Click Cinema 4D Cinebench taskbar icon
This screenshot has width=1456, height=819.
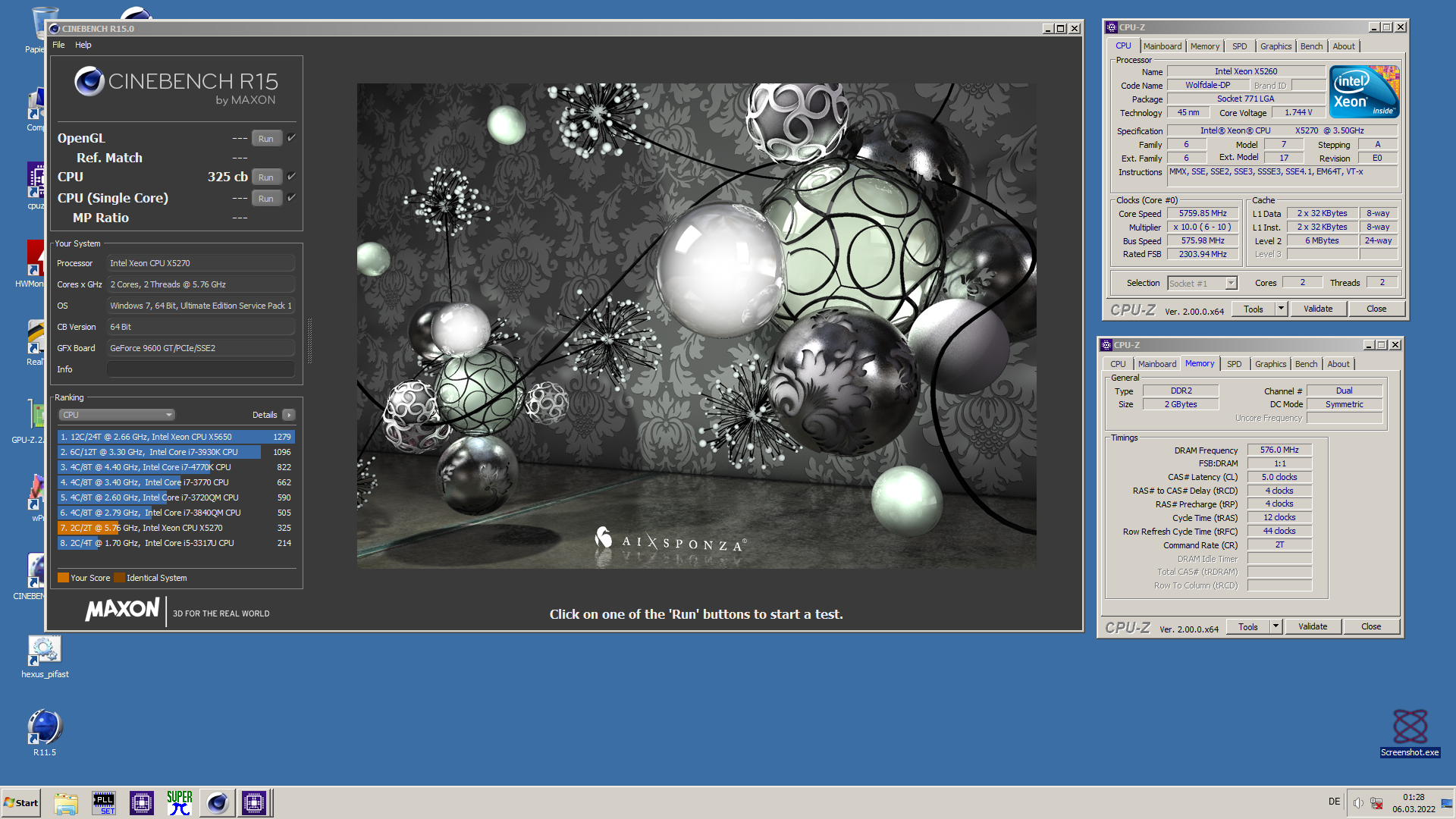(218, 803)
